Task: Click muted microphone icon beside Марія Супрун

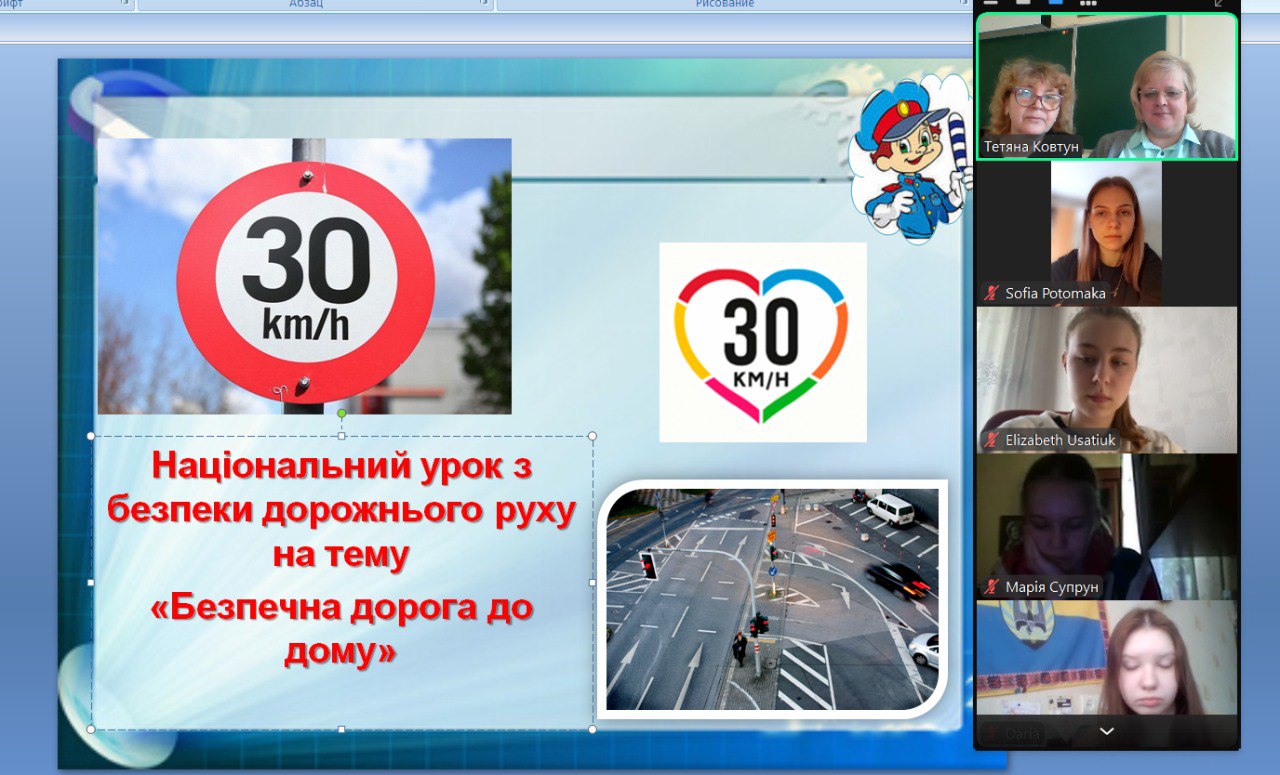Action: [991, 586]
